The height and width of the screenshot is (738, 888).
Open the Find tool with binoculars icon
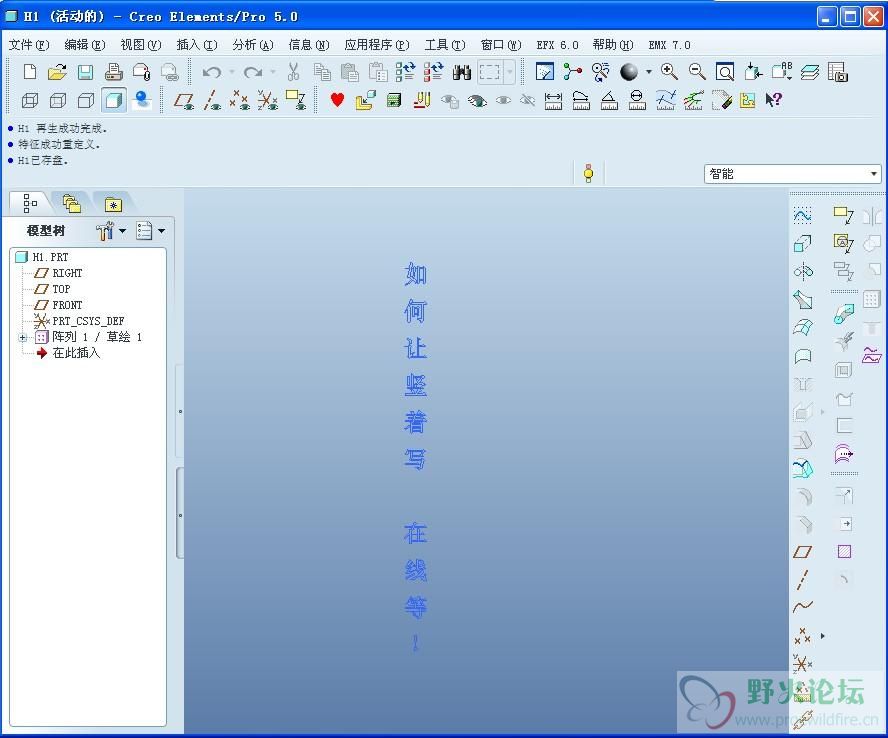click(x=462, y=72)
